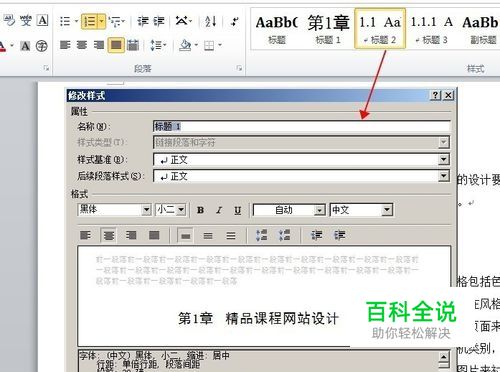Viewport: 500px width, 372px height.
Task: Set right alignment in style dialog
Action: point(131,236)
